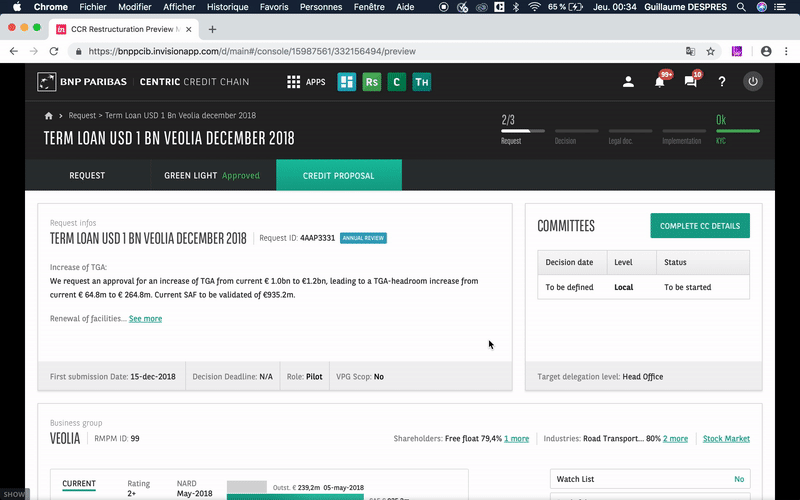Screen dimensions: 800x500
Task: Click the invisionapp URL address bar
Action: click(252, 51)
